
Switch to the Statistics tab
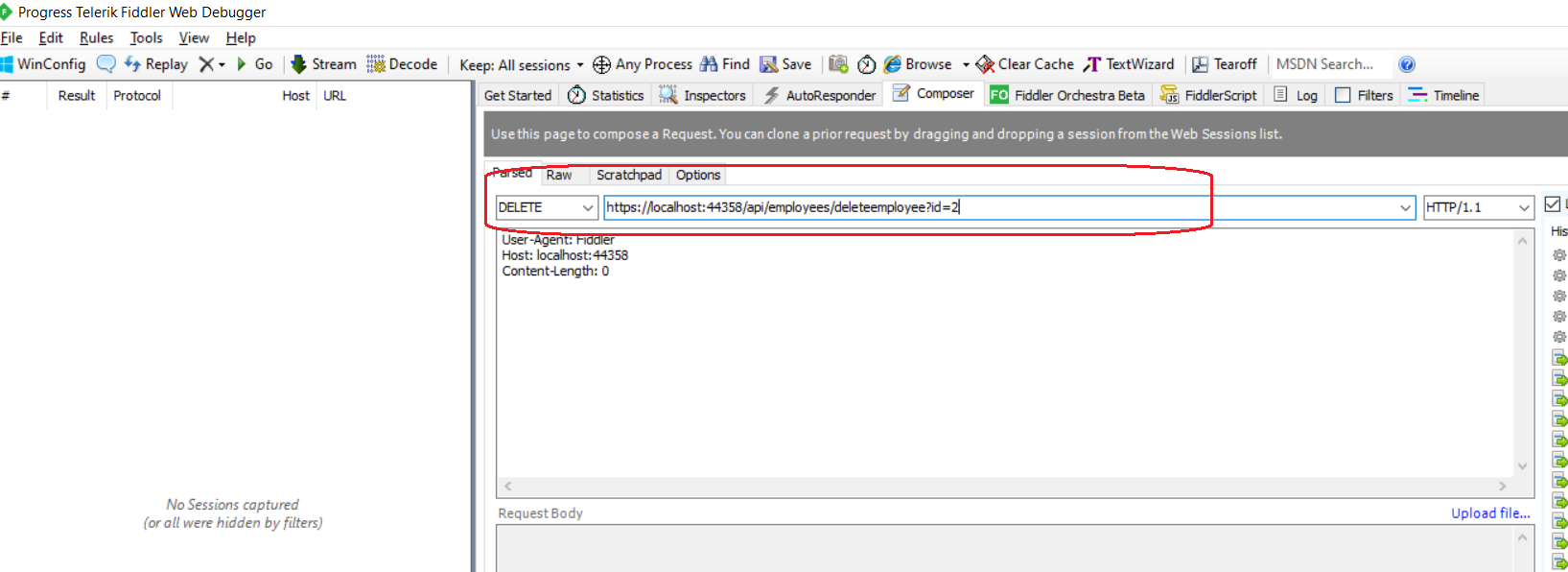pyautogui.click(x=606, y=95)
